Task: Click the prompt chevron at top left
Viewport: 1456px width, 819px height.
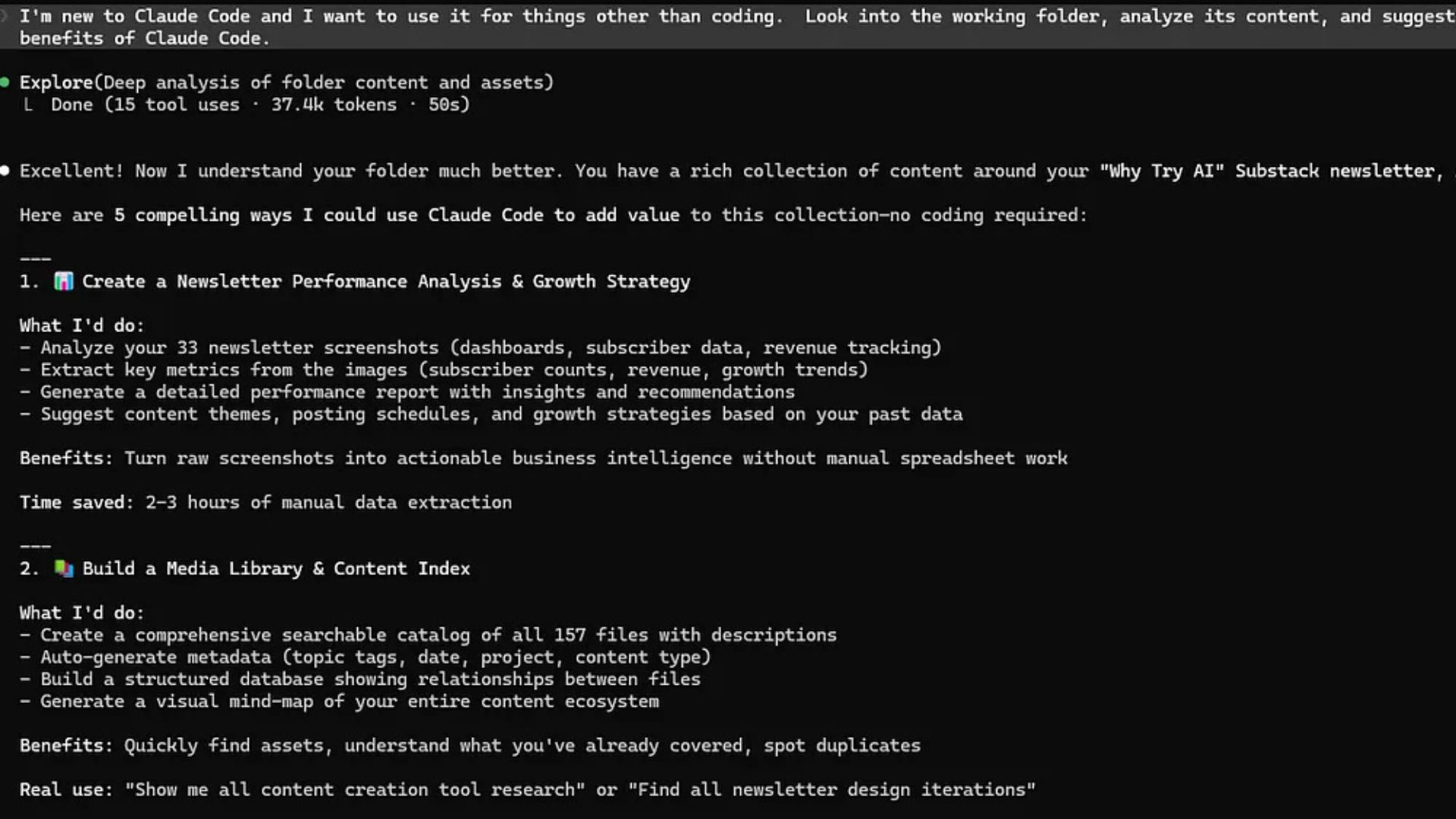Action: [x=4, y=16]
